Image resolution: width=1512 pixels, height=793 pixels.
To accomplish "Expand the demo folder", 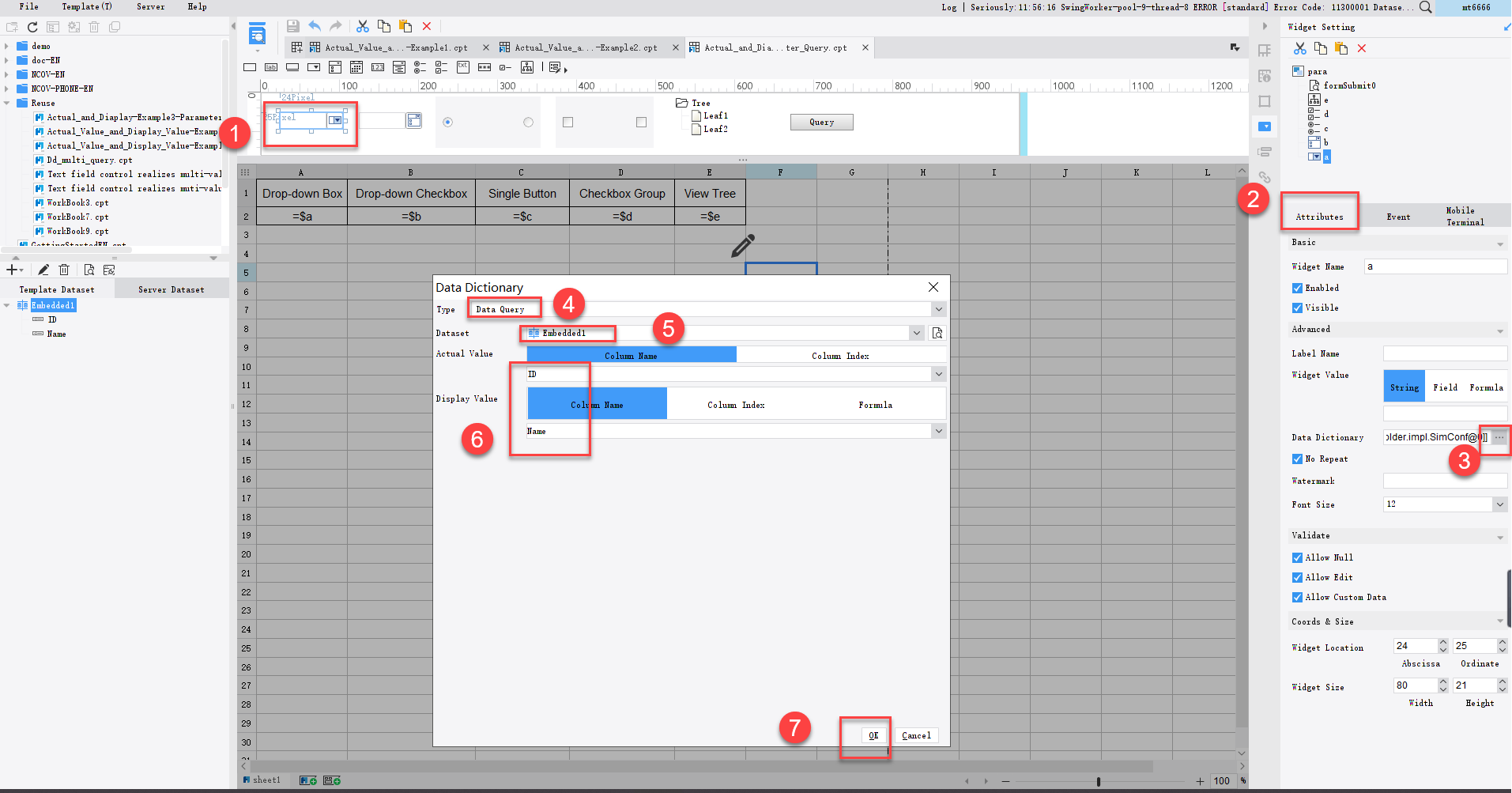I will tap(6, 46).
